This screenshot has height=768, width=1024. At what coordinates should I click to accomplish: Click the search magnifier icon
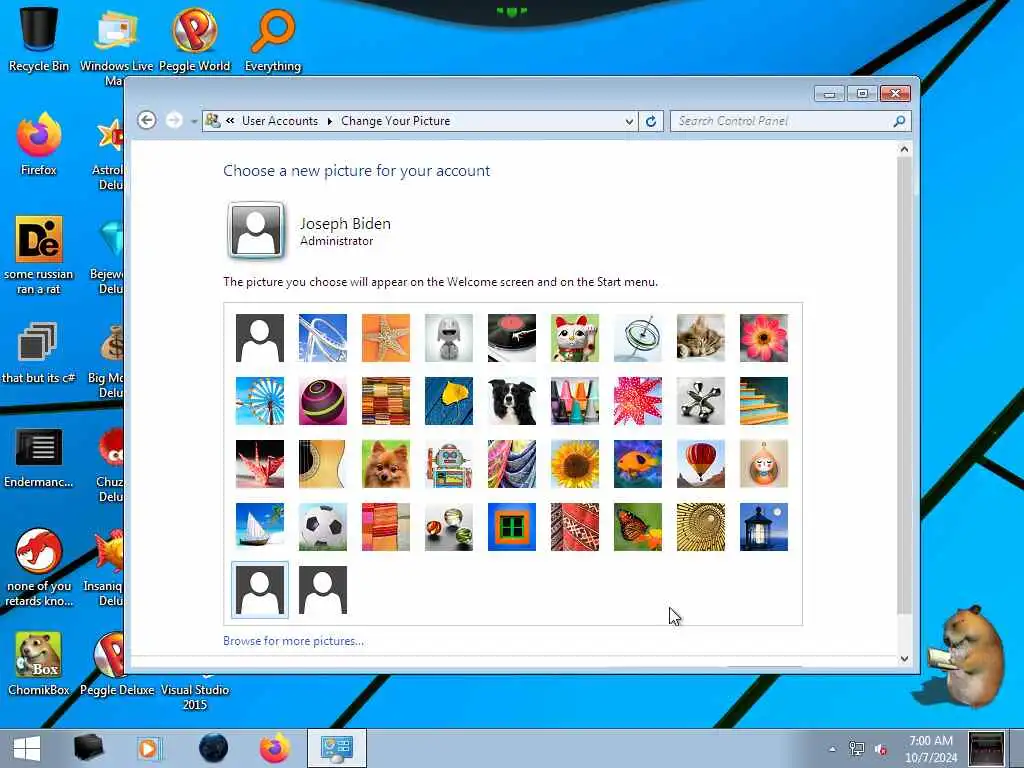click(899, 121)
